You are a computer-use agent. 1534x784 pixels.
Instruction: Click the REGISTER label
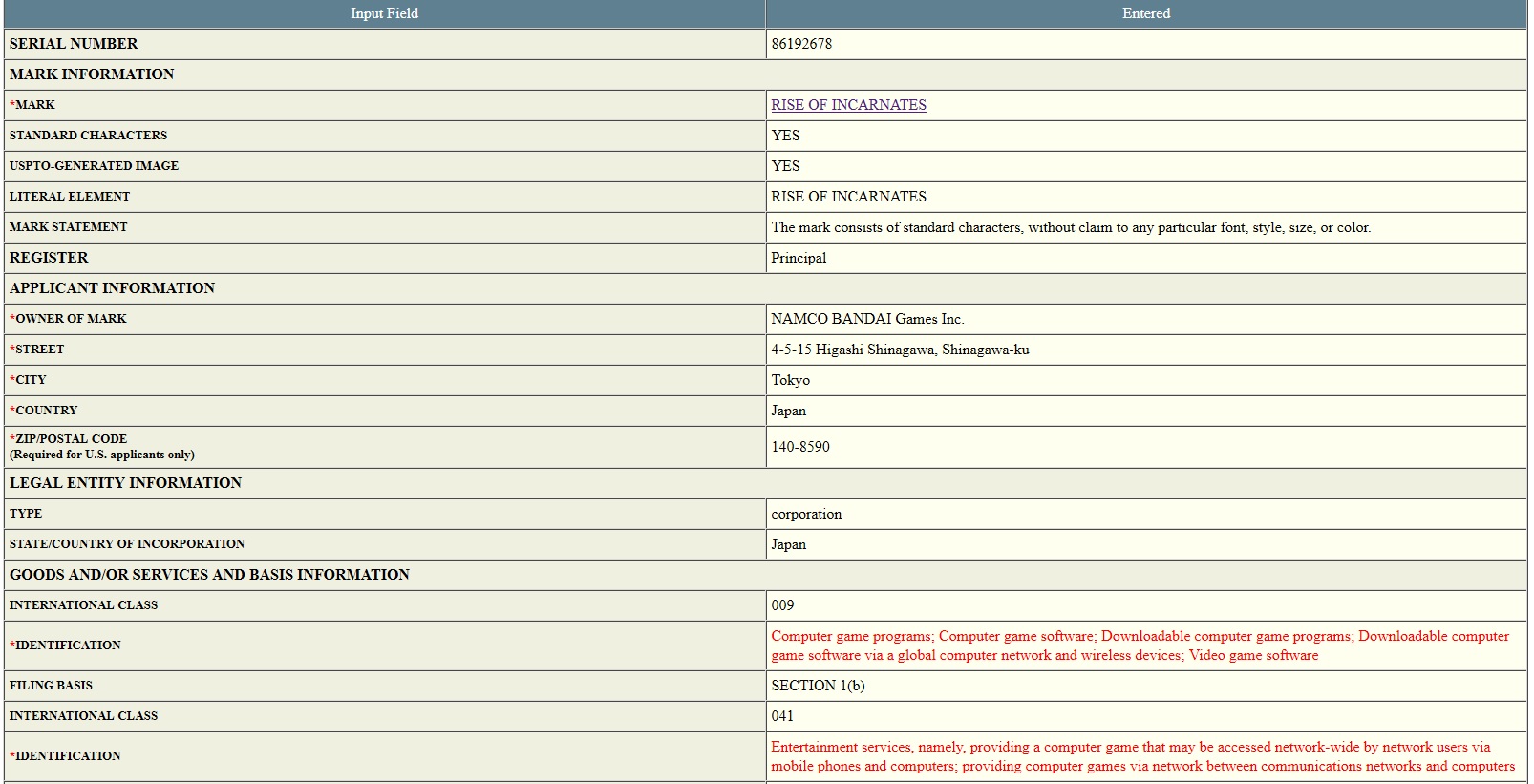(x=49, y=258)
